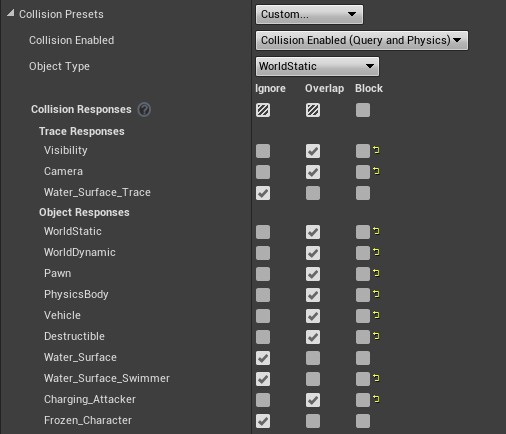Set all responses to Ignore in header row

coord(263,110)
